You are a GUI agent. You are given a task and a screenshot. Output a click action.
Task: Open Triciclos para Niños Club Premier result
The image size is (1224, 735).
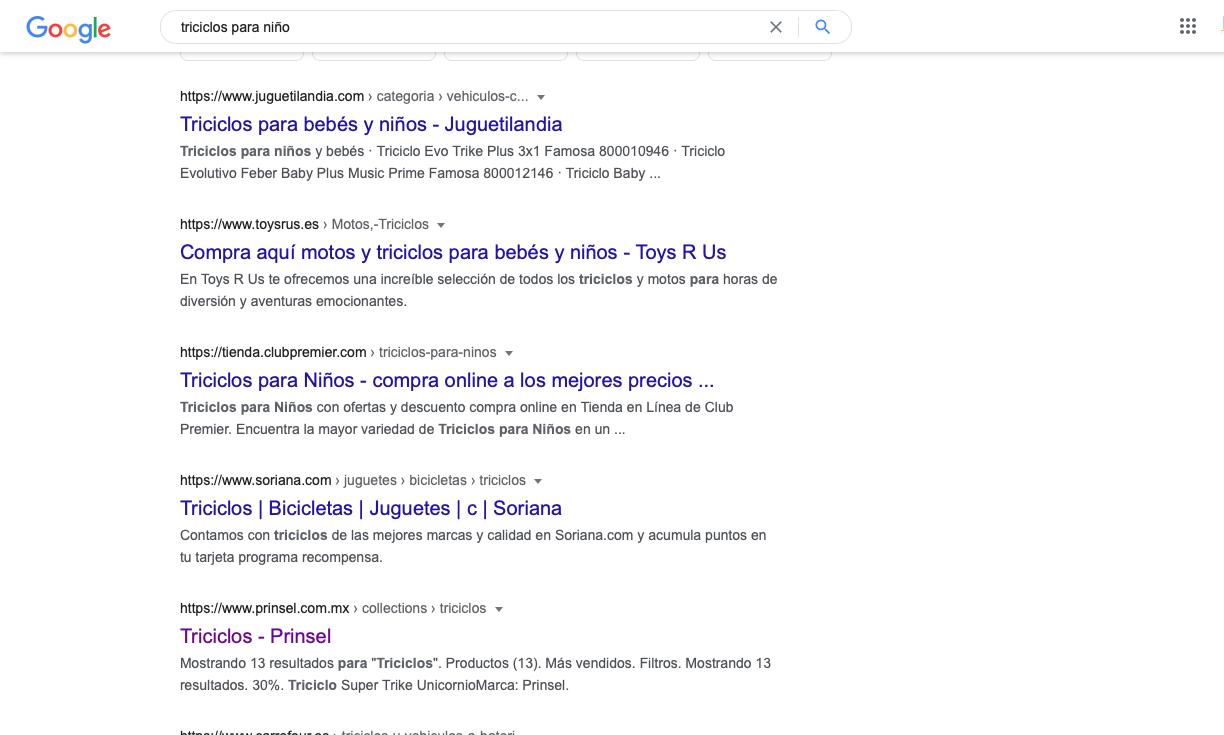447,380
